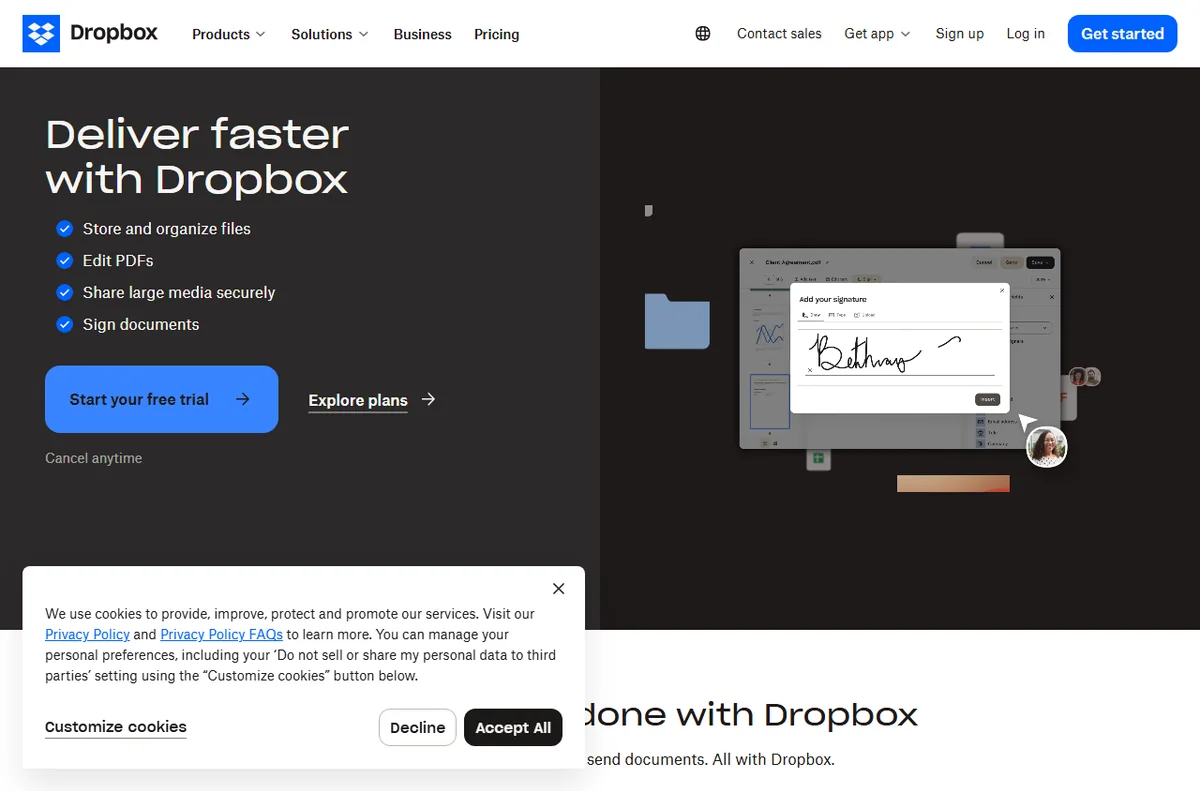Click the 'Cancel anytime' text

click(x=94, y=458)
